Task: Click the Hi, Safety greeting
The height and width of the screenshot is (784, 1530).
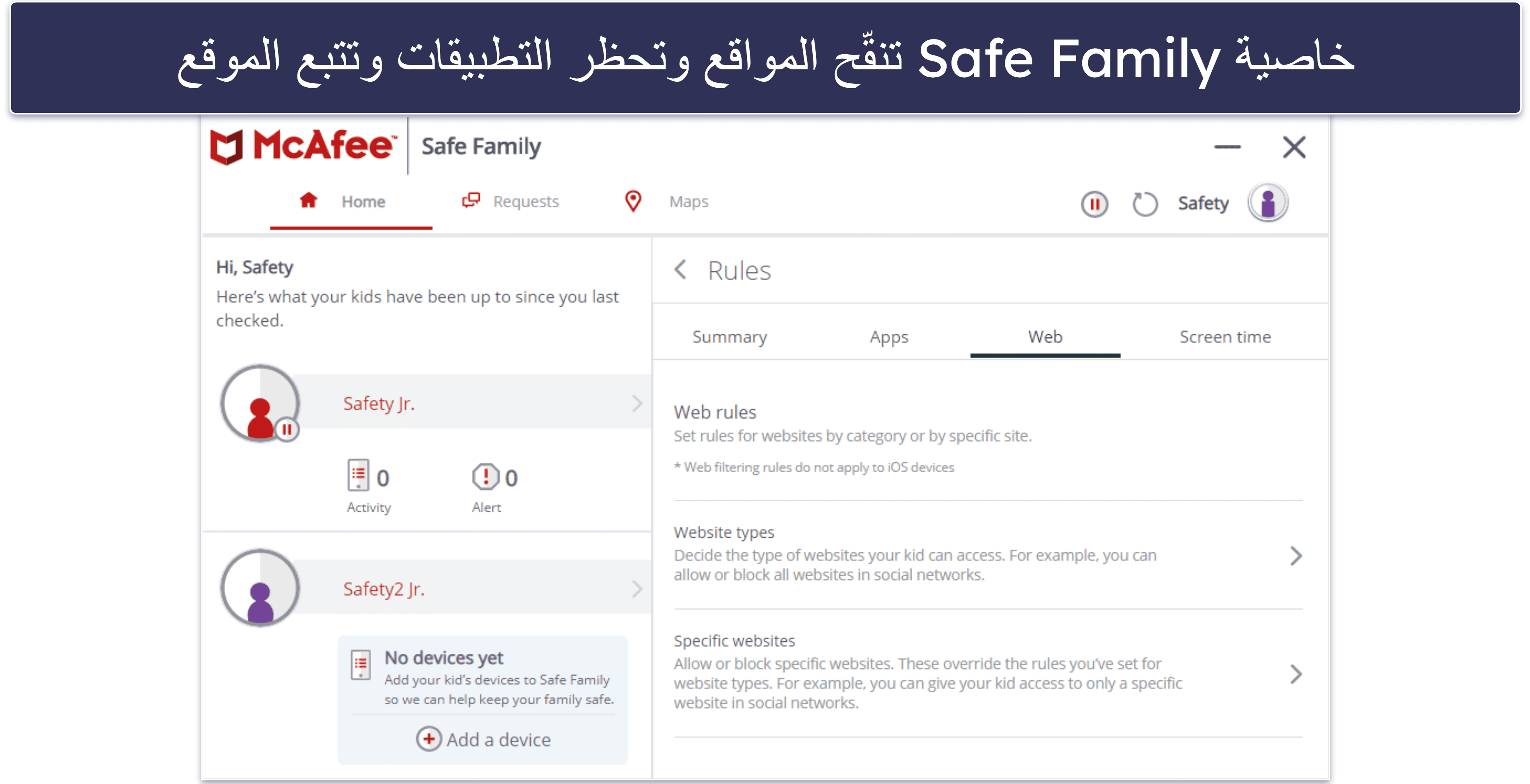Action: click(x=255, y=267)
